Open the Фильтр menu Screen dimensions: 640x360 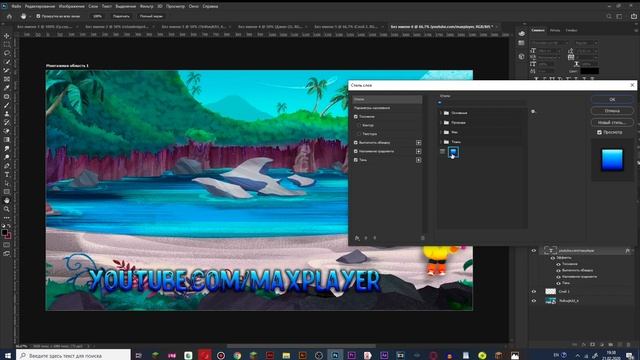tap(147, 6)
